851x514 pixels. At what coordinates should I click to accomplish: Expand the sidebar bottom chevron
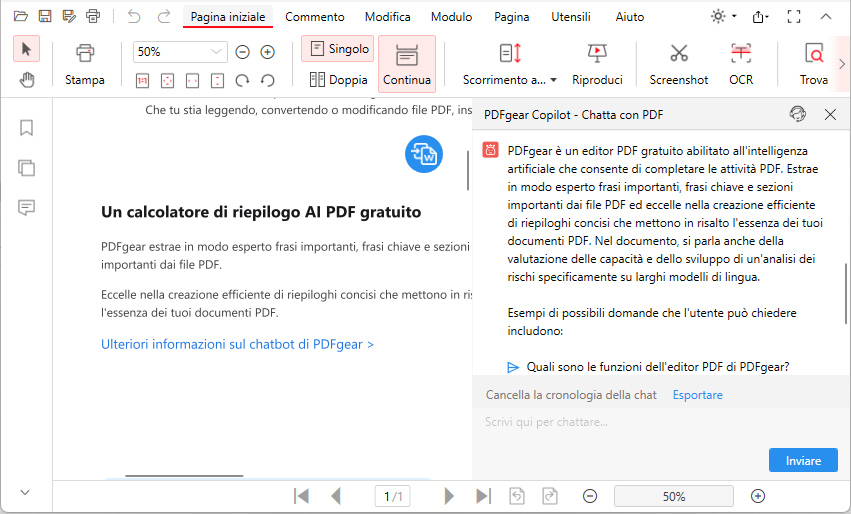tap(25, 492)
